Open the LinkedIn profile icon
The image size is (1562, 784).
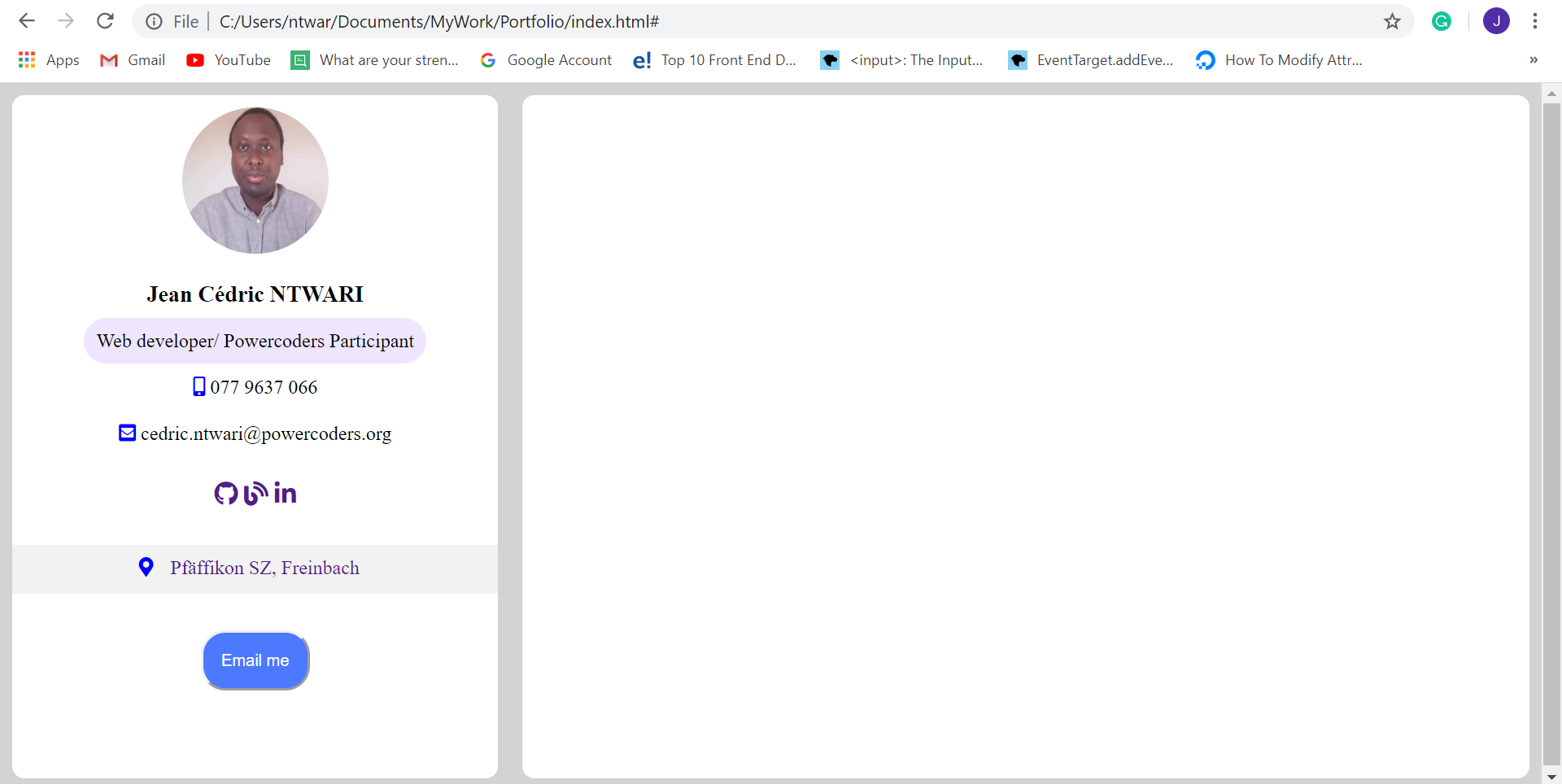click(285, 493)
